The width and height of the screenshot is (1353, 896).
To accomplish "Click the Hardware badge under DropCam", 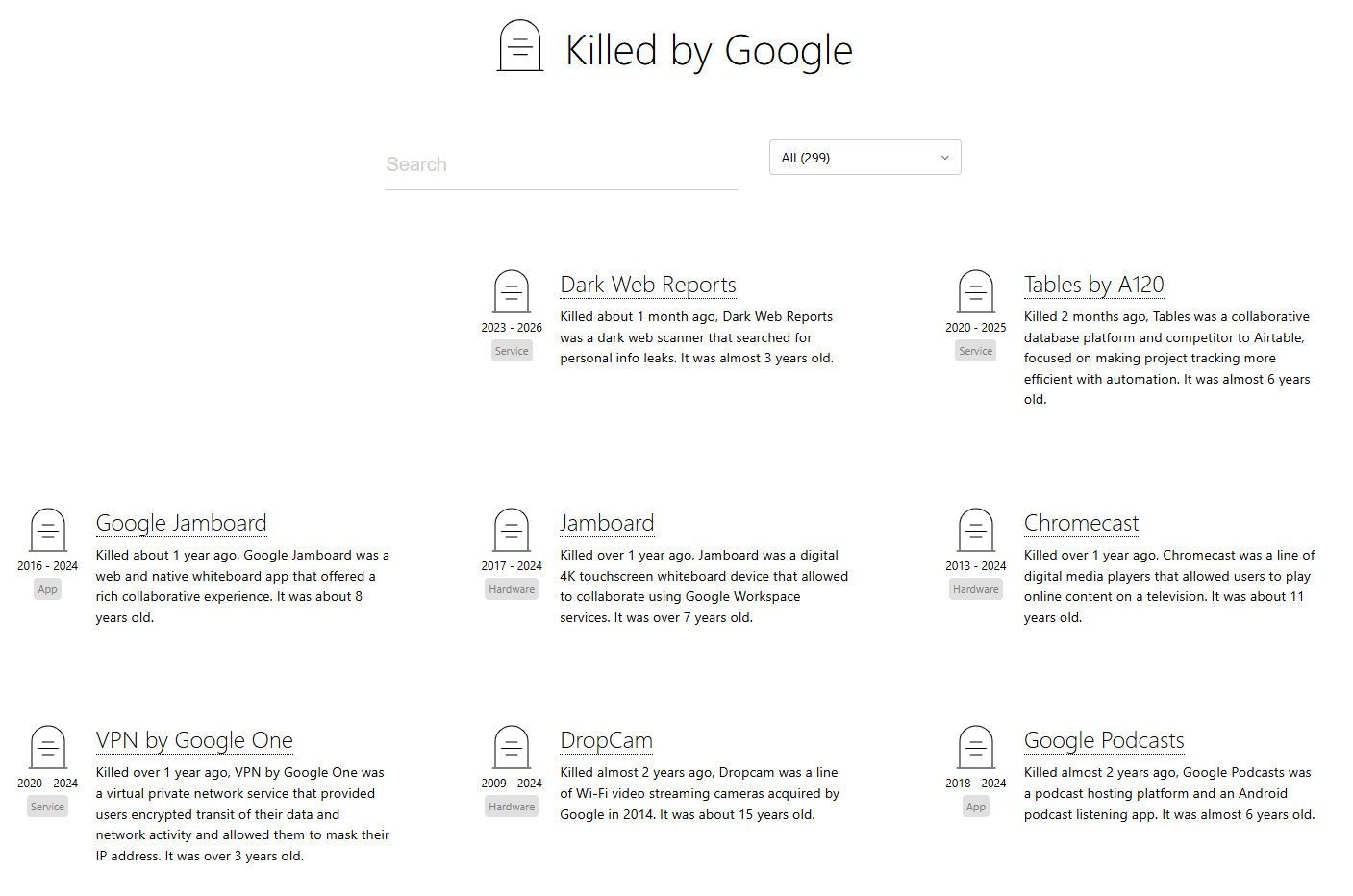I will 512,807.
